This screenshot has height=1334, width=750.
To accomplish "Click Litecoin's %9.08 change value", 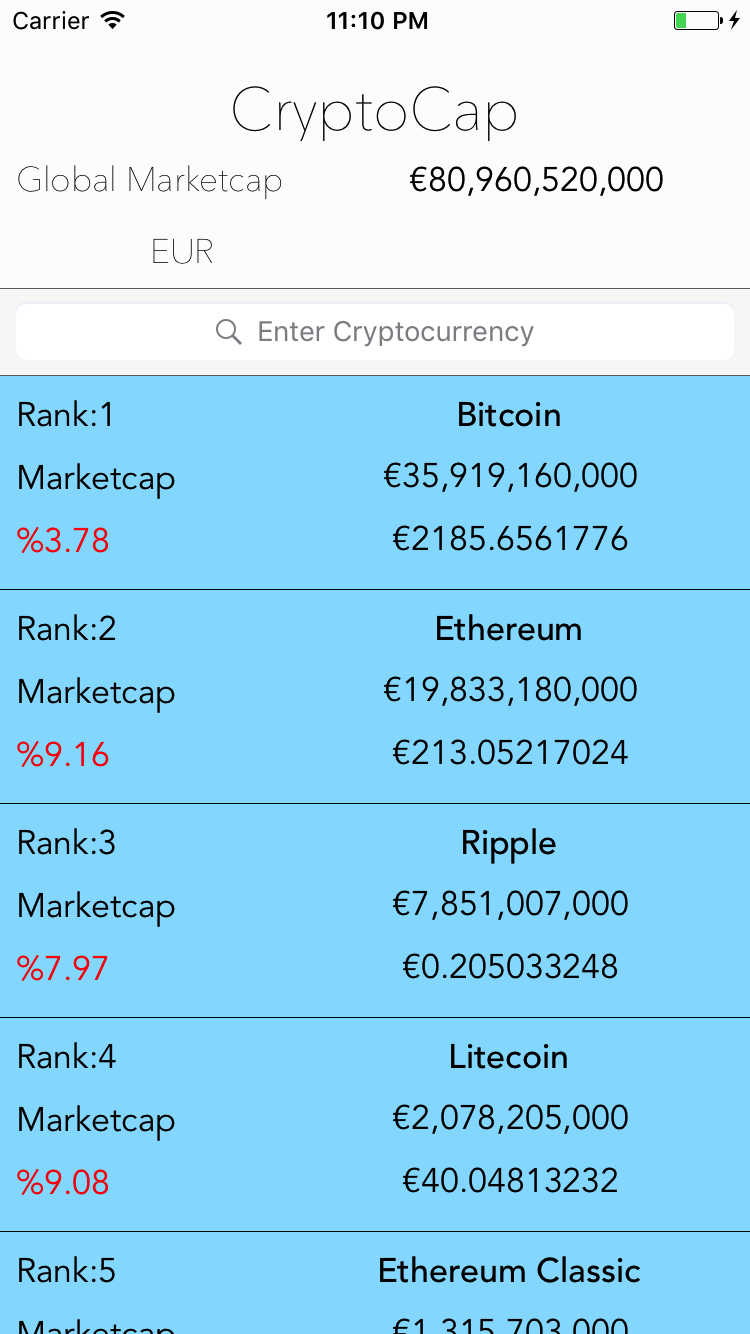I will [63, 1183].
